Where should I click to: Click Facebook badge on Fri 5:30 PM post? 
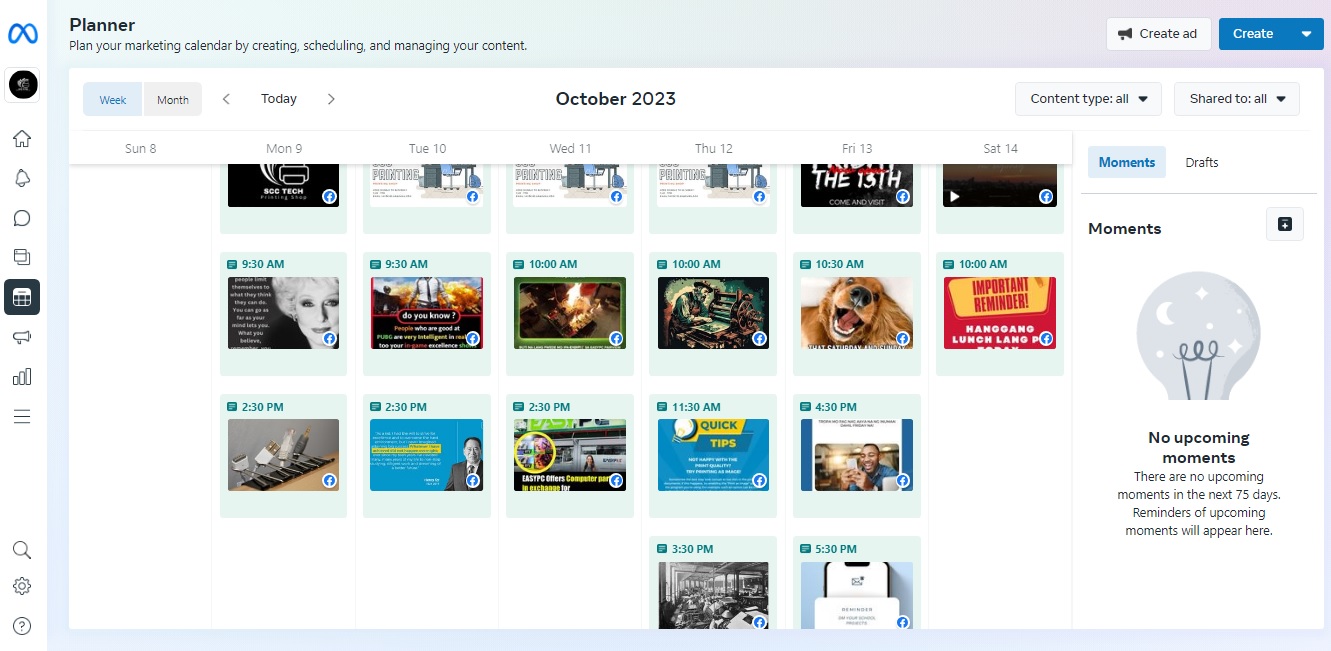(903, 622)
